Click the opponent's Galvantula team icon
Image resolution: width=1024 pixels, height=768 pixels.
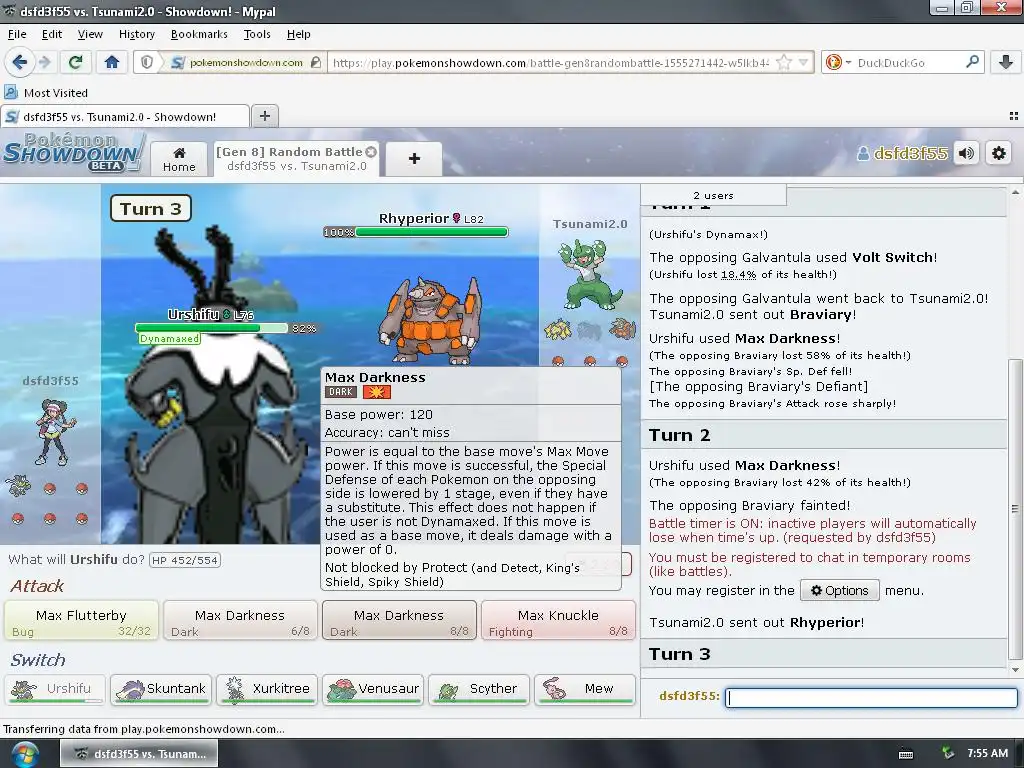[557, 330]
